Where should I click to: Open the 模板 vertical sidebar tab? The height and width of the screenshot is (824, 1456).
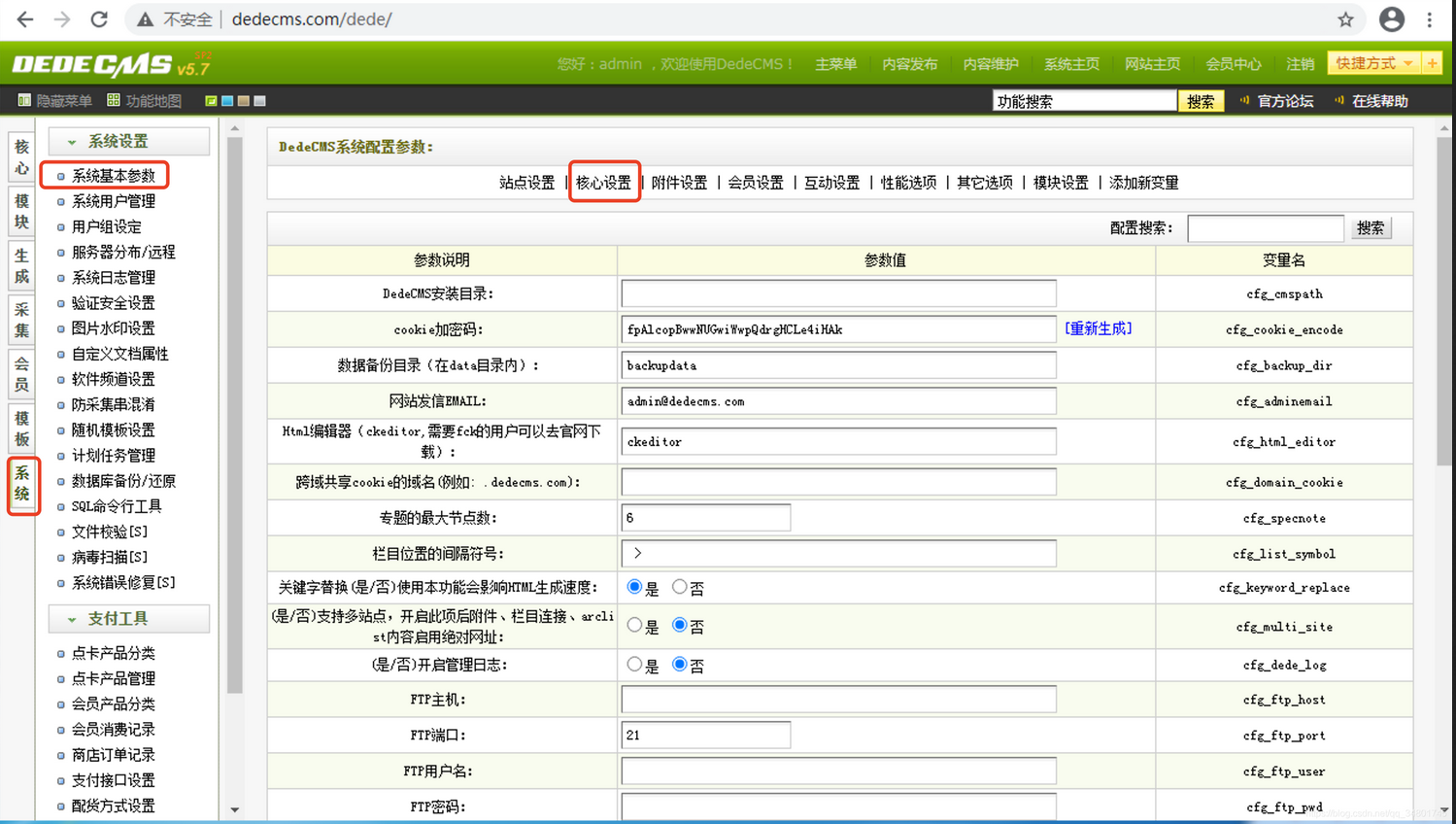[x=21, y=429]
